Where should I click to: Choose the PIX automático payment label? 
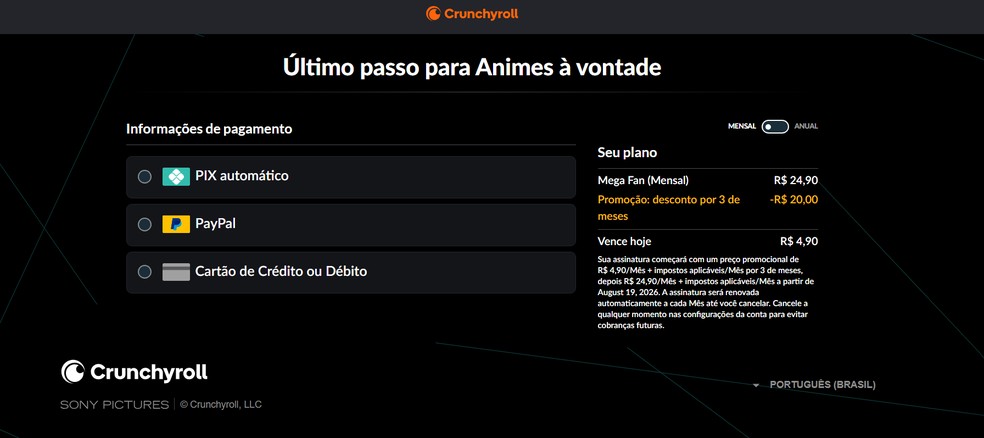click(242, 176)
